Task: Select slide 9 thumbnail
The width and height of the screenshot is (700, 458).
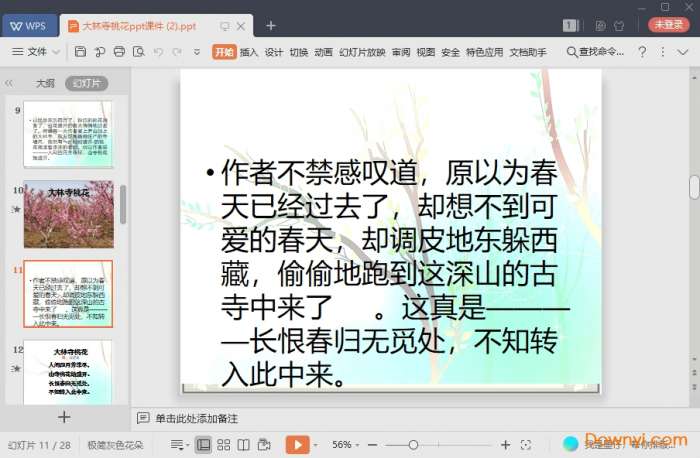Action: [68, 134]
